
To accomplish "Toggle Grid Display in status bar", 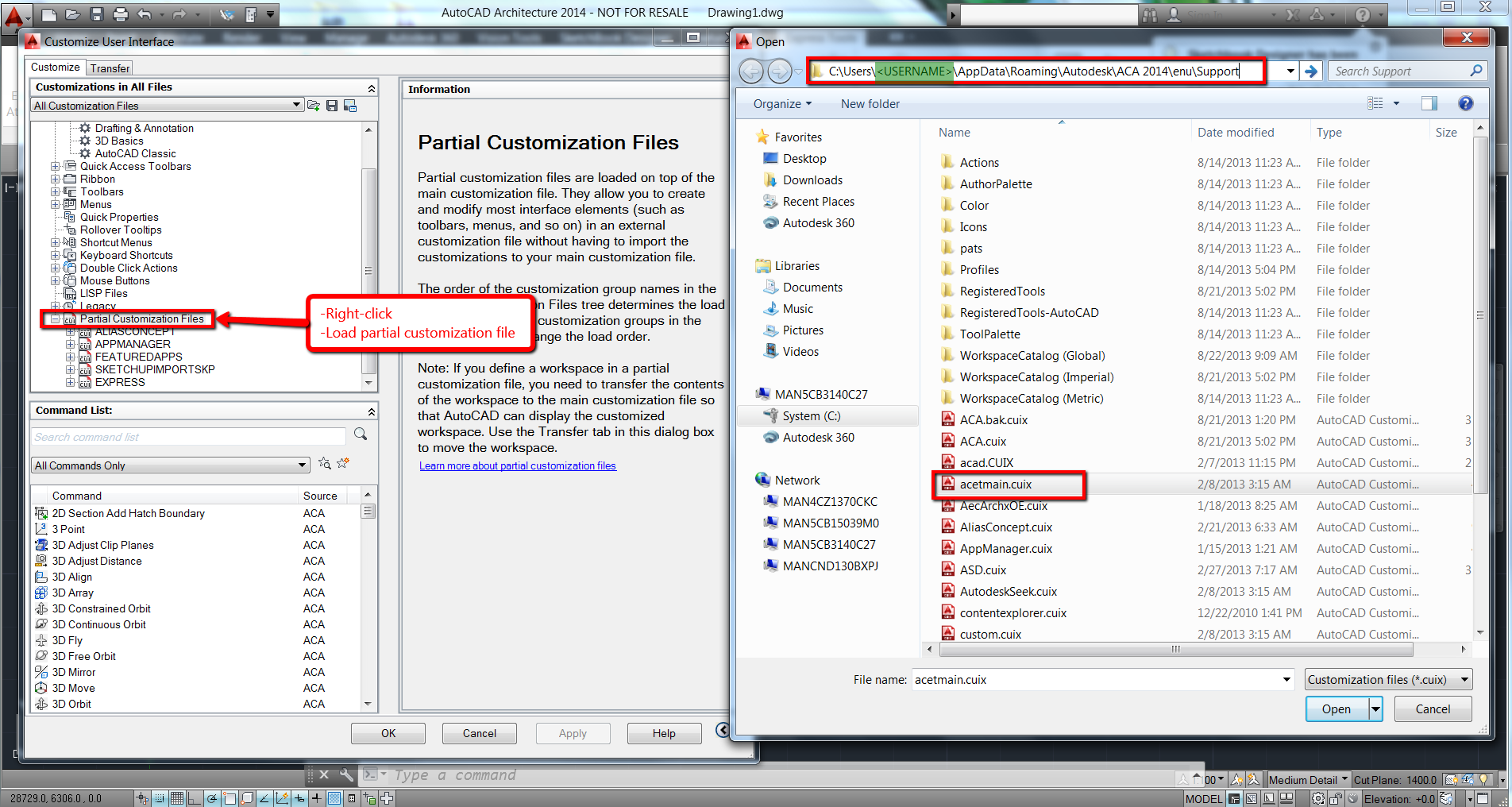I will pyautogui.click(x=176, y=798).
